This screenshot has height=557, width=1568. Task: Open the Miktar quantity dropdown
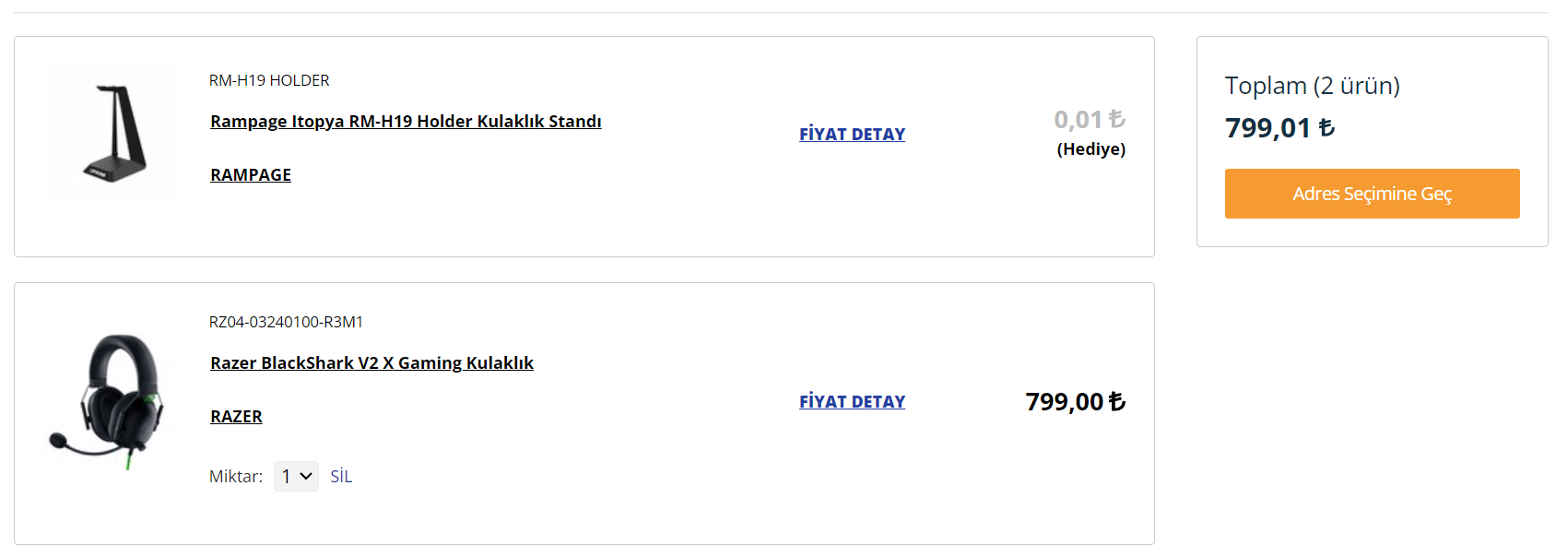coord(295,477)
